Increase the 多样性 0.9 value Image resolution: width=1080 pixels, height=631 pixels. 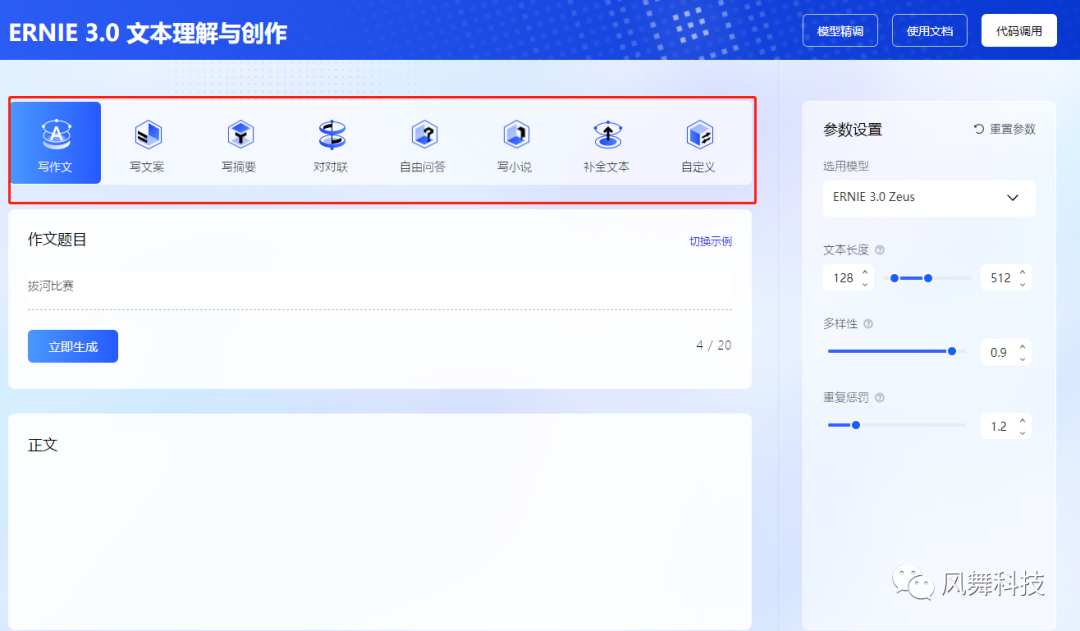(1022, 346)
